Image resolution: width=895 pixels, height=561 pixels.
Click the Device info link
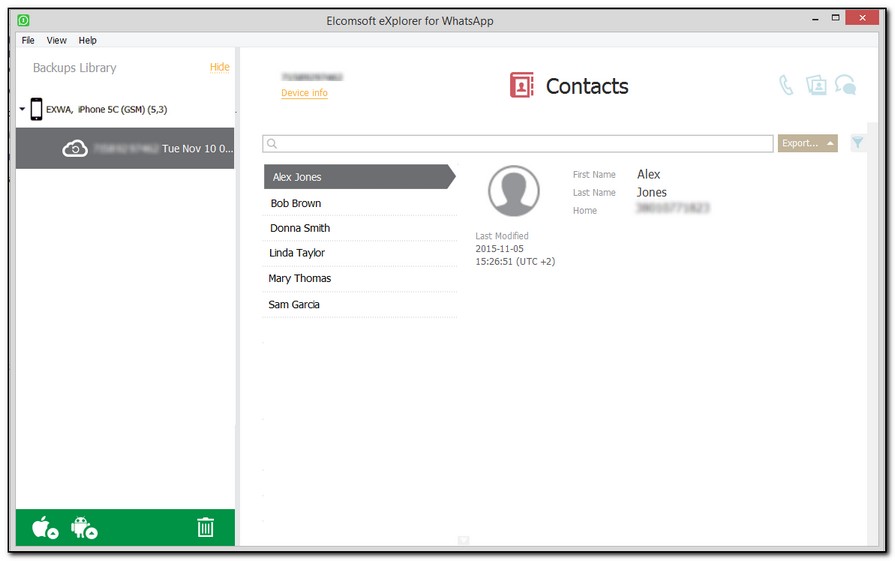point(304,93)
